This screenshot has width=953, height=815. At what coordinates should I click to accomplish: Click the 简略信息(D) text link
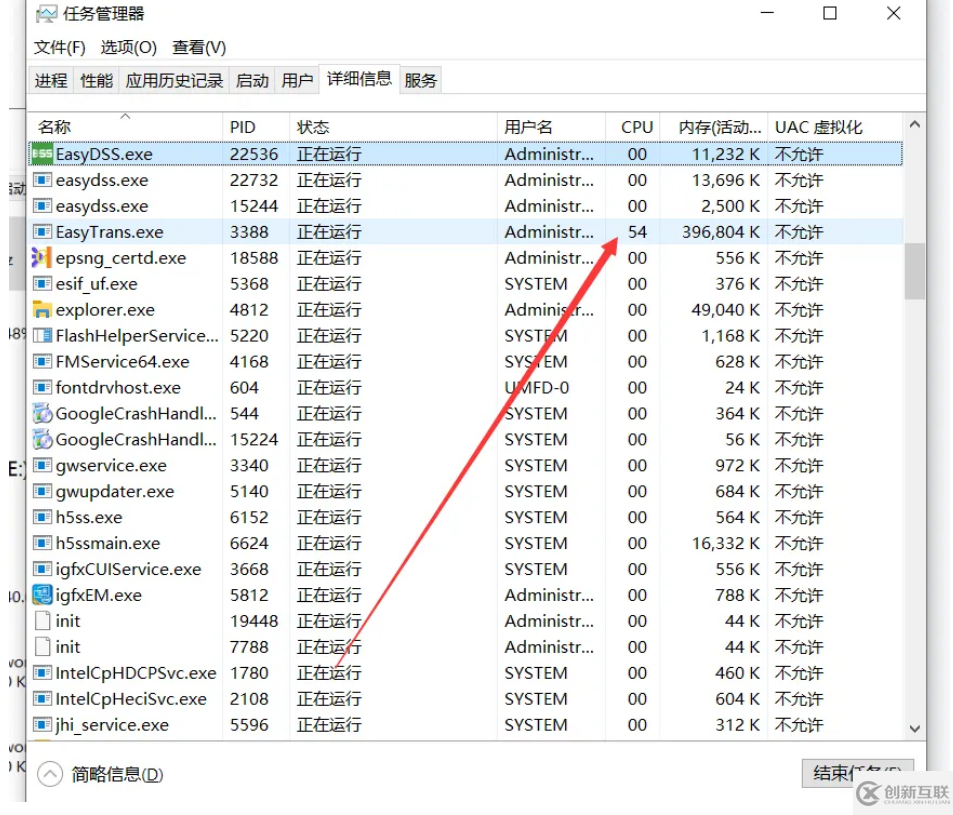coord(117,774)
